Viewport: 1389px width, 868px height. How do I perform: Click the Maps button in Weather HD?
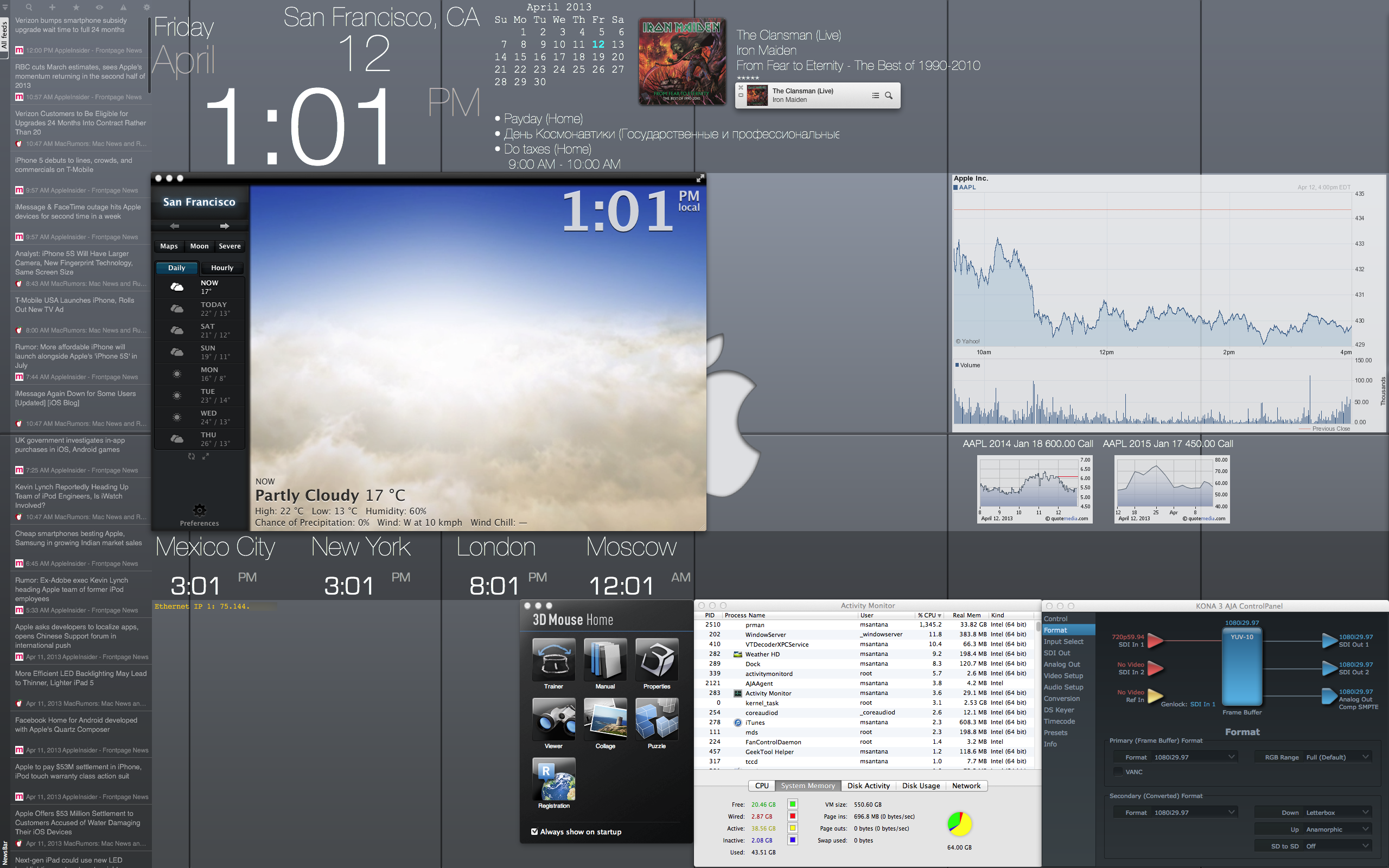pyautogui.click(x=169, y=246)
